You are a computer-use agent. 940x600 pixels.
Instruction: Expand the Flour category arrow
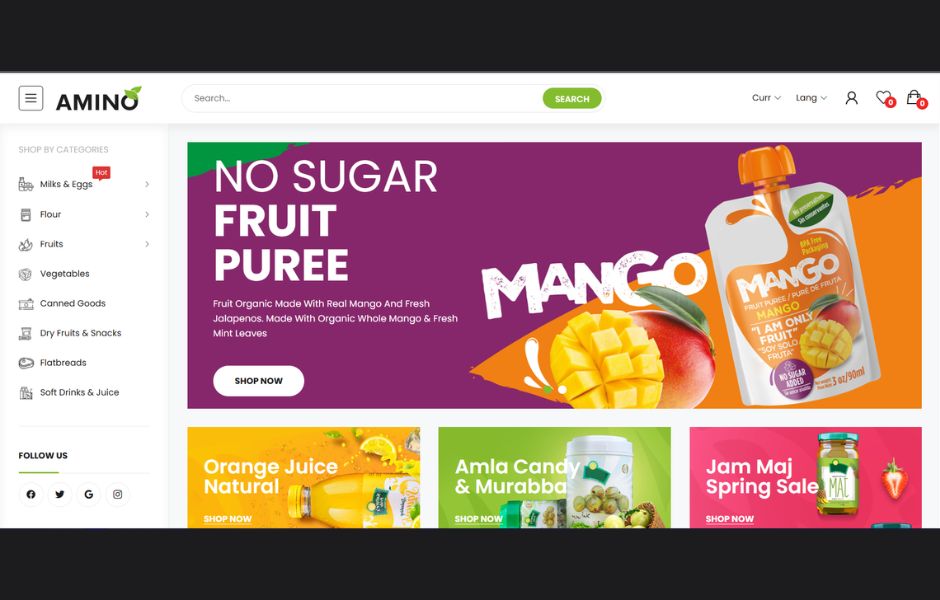147,214
